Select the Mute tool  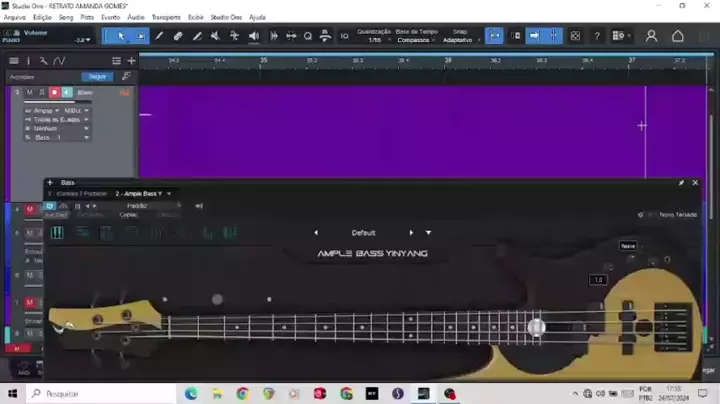pyautogui.click(x=216, y=36)
